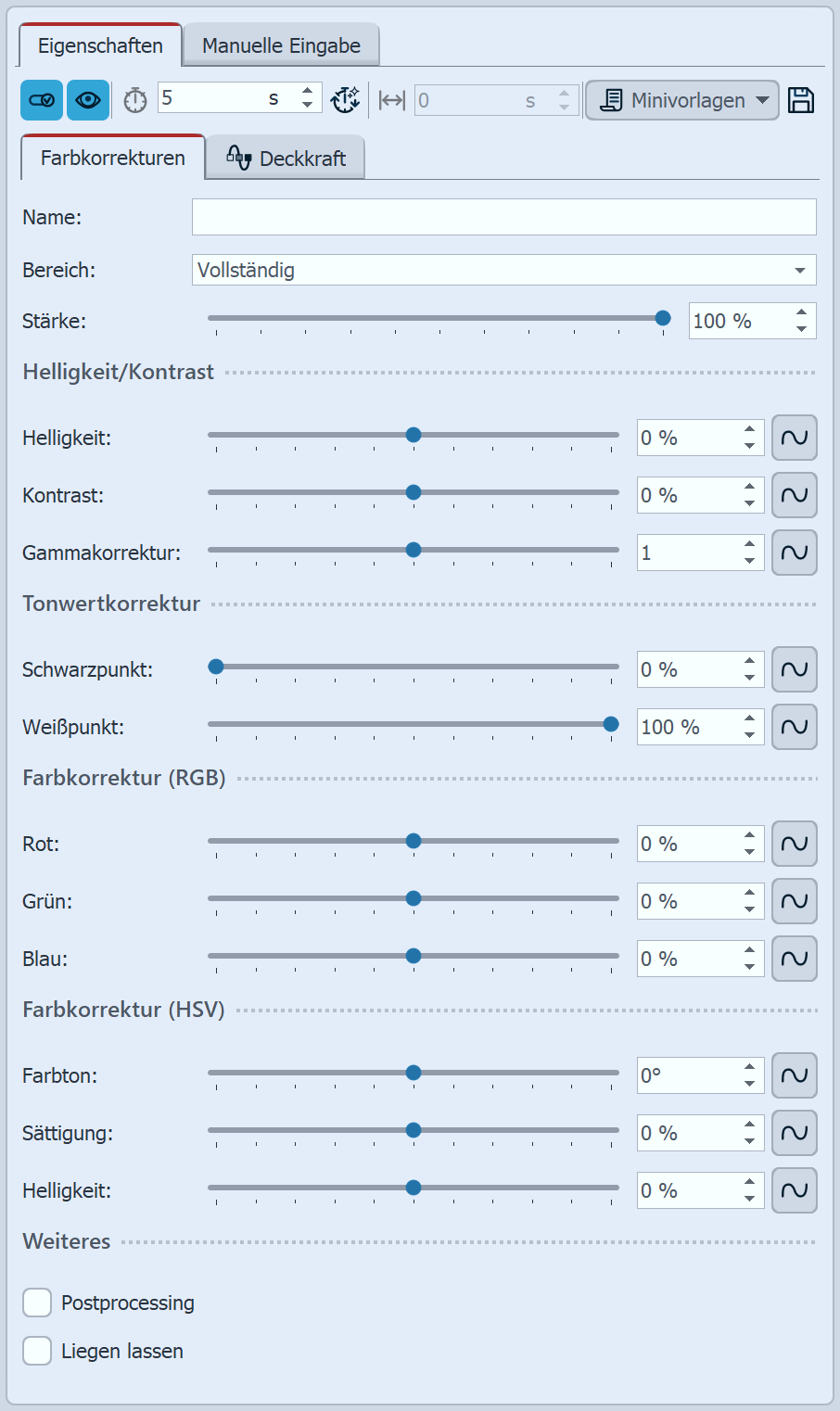Open the curve icon next to Weißpunkt
The image size is (840, 1411).
(795, 727)
